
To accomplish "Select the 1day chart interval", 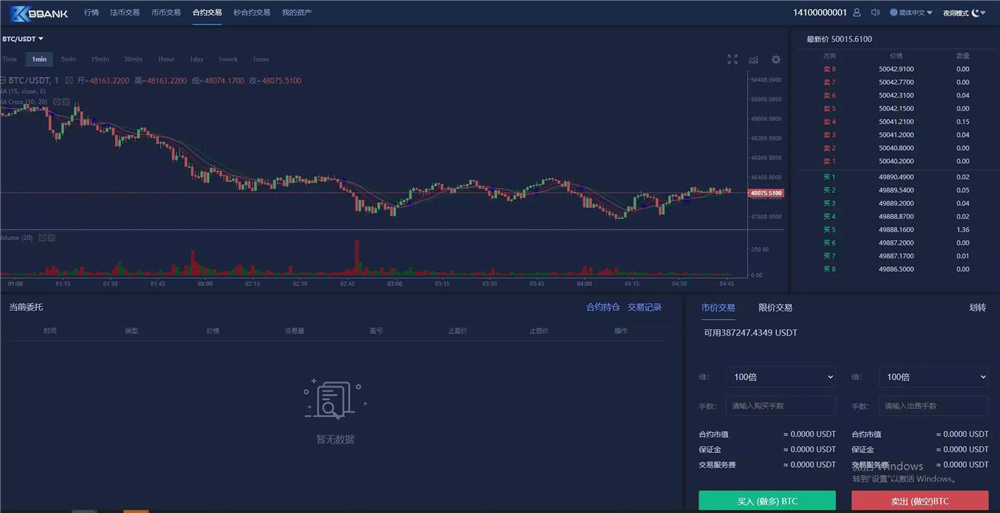I will point(196,59).
